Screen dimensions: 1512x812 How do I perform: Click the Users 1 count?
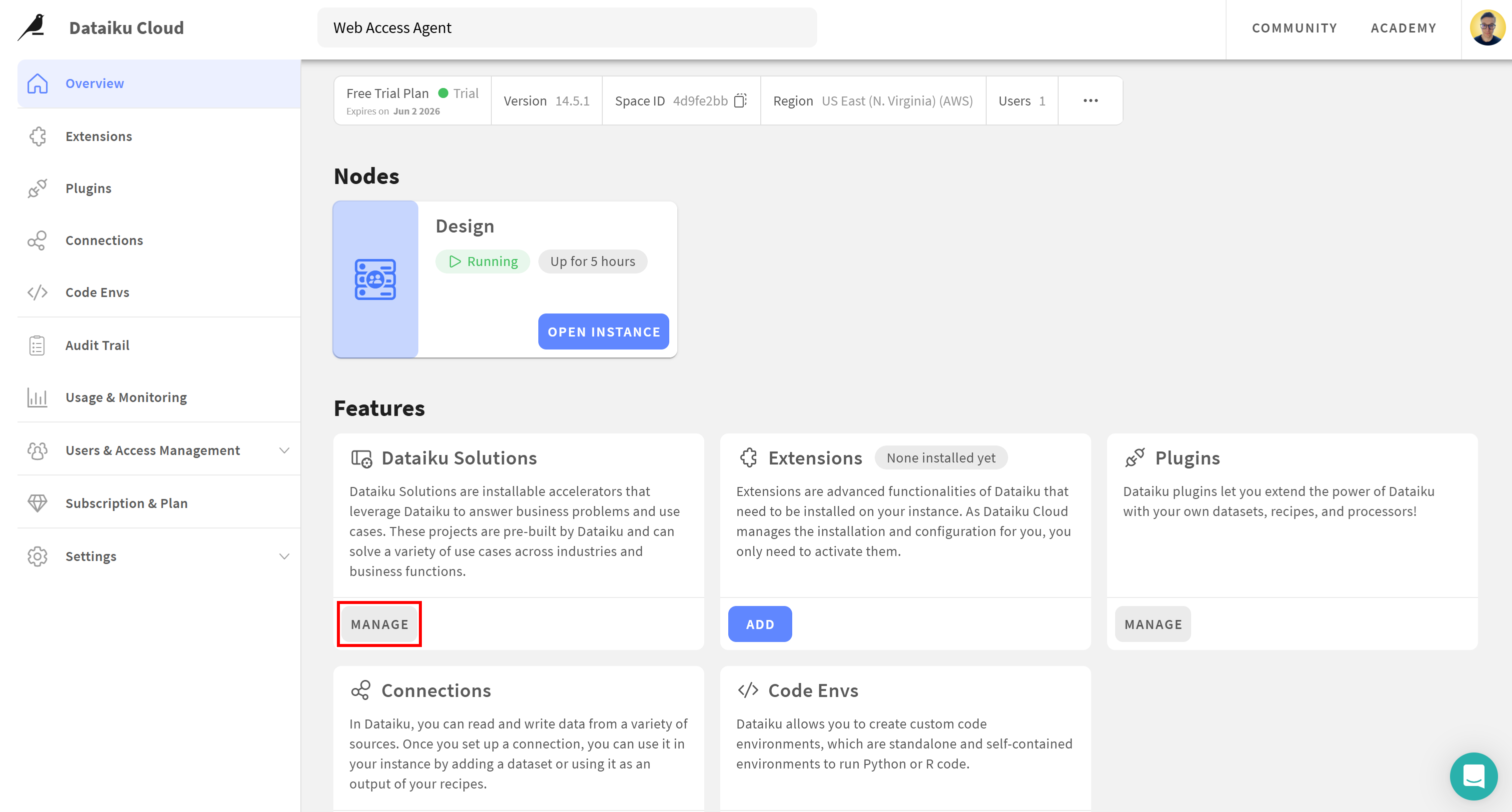pos(1042,101)
